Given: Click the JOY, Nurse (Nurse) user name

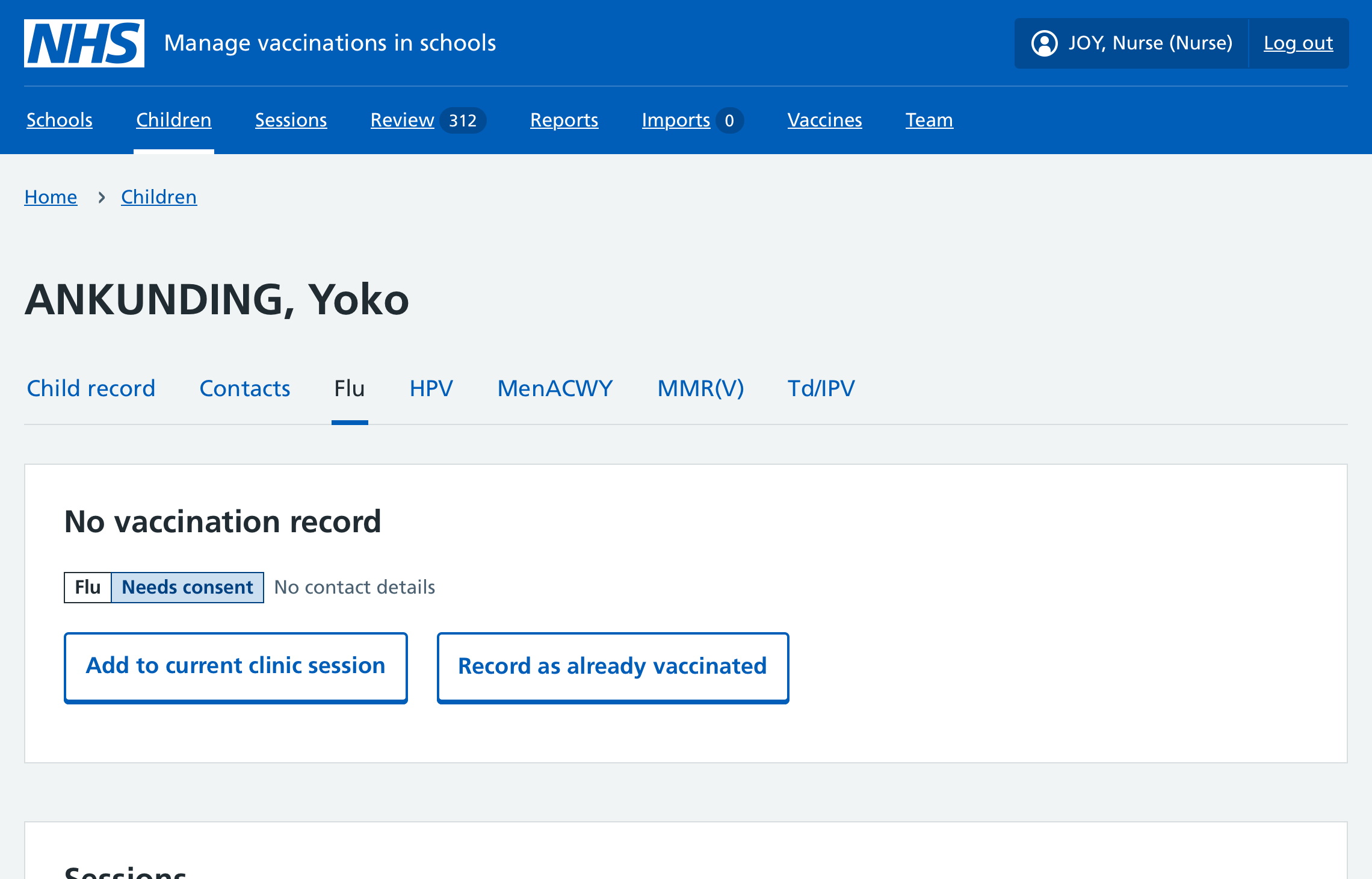Looking at the screenshot, I should pos(1151,43).
